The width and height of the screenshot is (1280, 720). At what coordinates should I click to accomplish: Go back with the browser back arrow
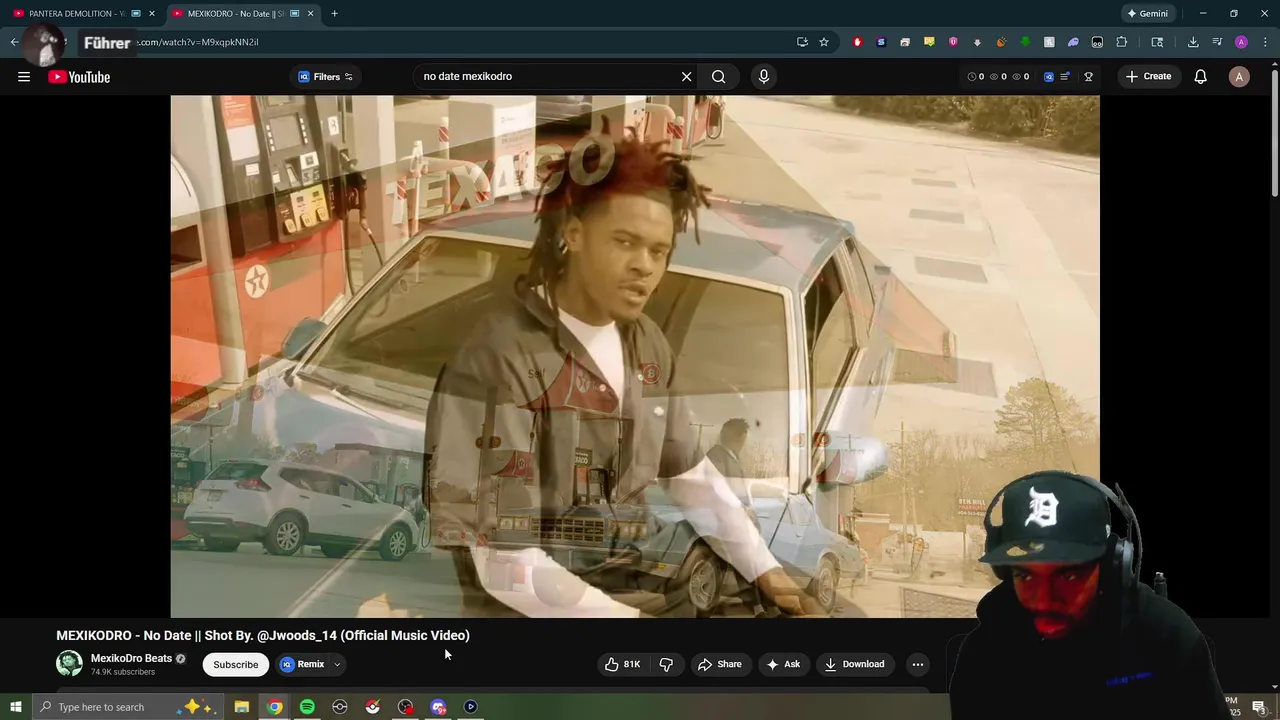(14, 42)
